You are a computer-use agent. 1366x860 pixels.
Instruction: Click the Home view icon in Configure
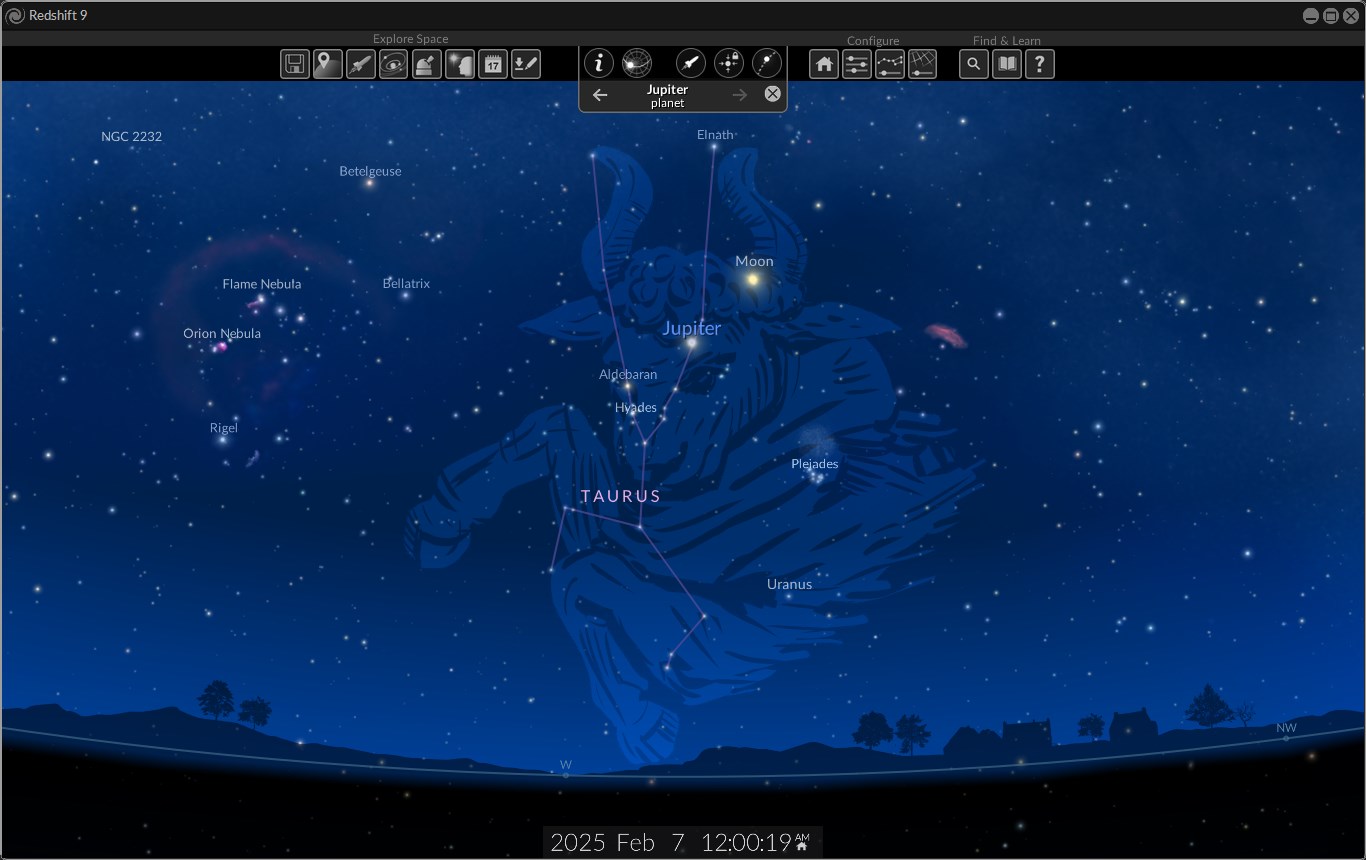(824, 64)
